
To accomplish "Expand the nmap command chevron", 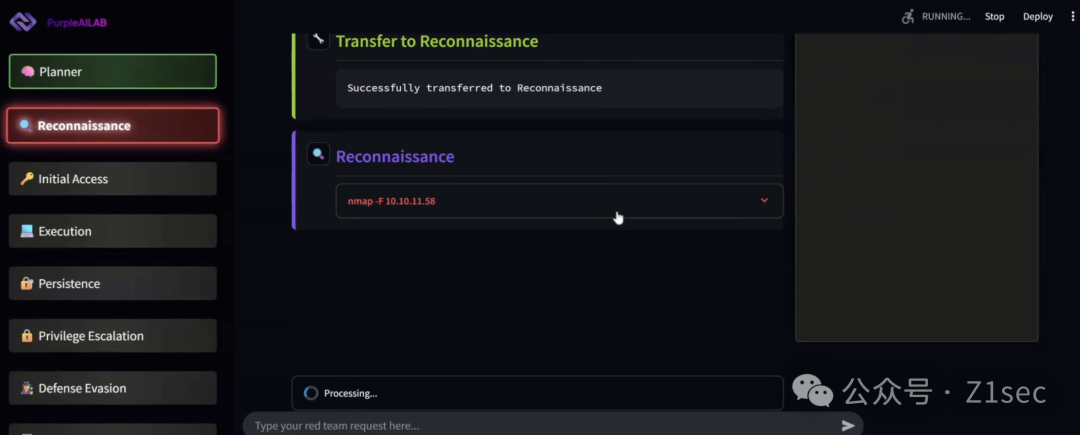I will point(764,201).
